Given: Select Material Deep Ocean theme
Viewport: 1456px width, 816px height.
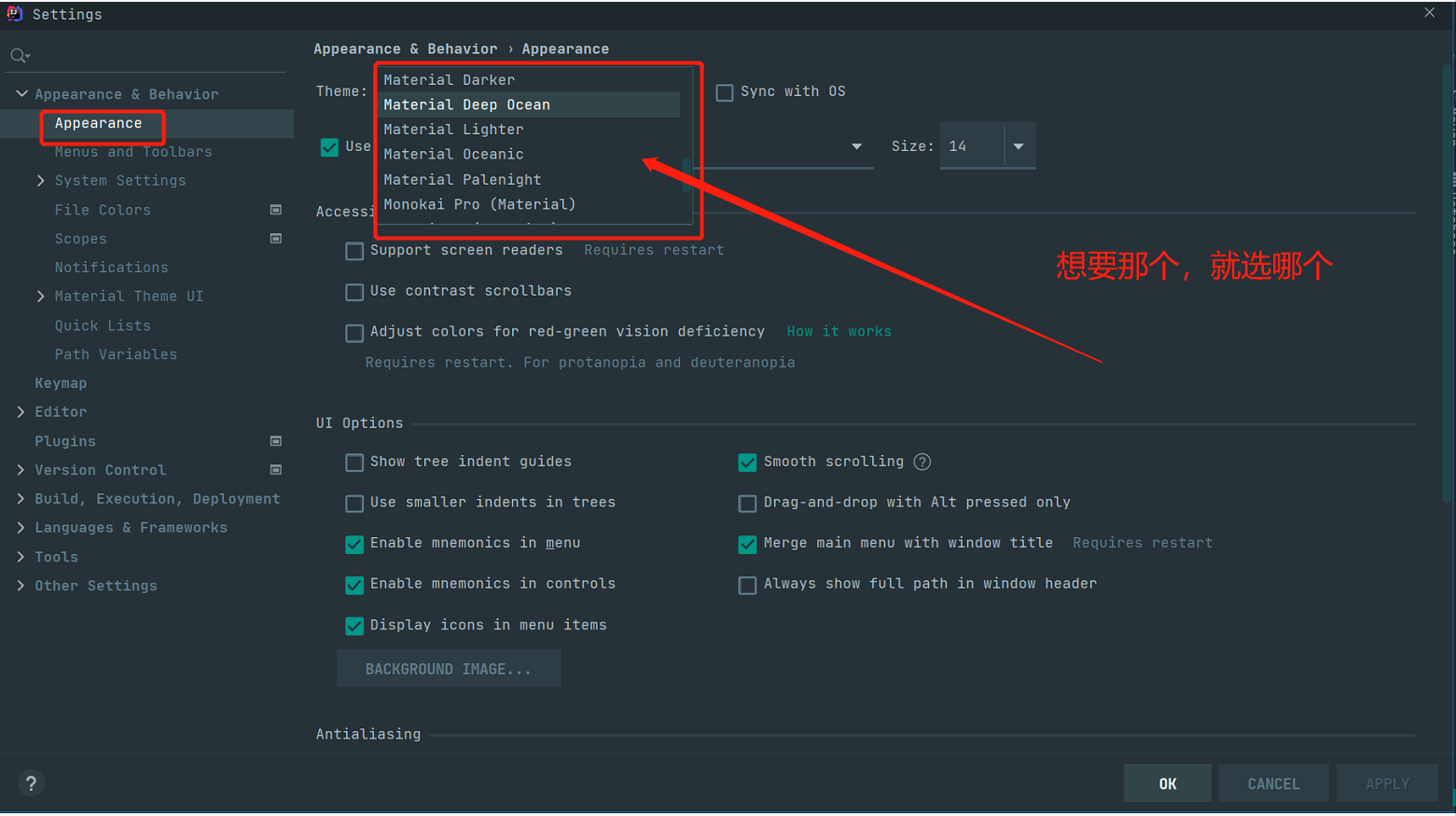Looking at the screenshot, I should [x=529, y=104].
